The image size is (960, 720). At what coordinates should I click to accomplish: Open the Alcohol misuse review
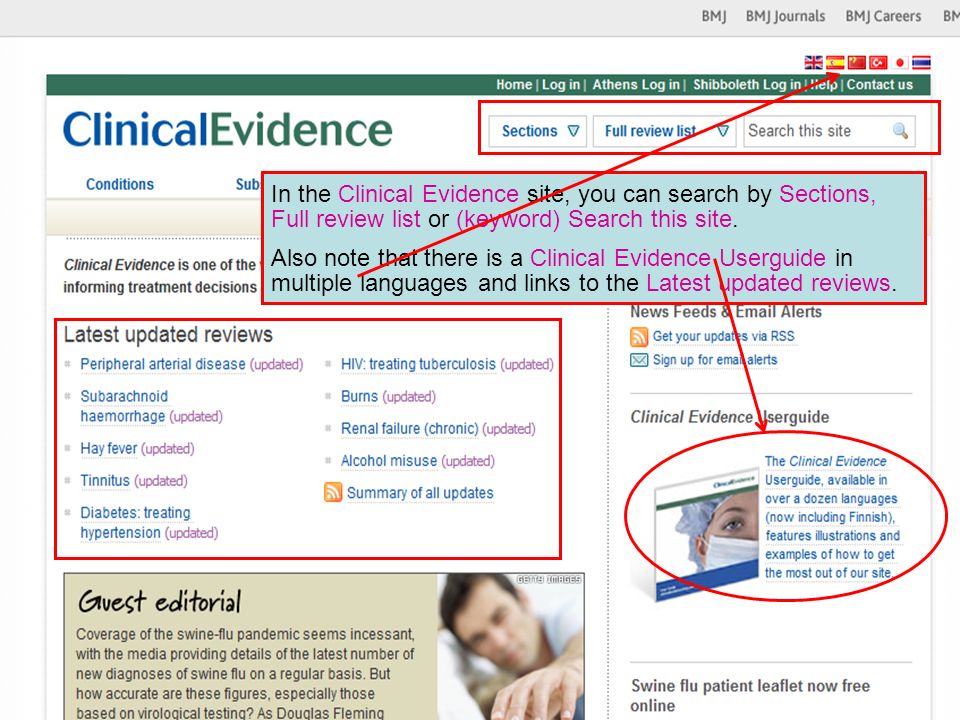(389, 460)
